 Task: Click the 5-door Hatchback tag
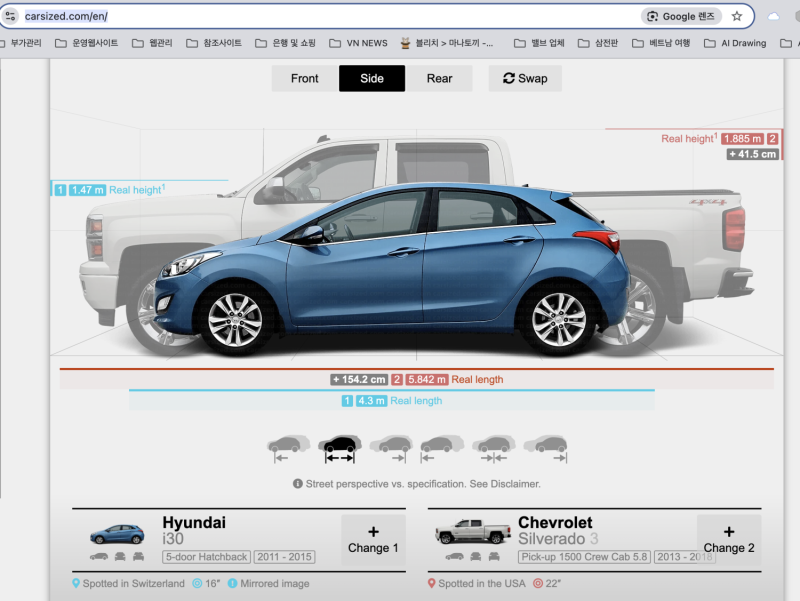[206, 557]
